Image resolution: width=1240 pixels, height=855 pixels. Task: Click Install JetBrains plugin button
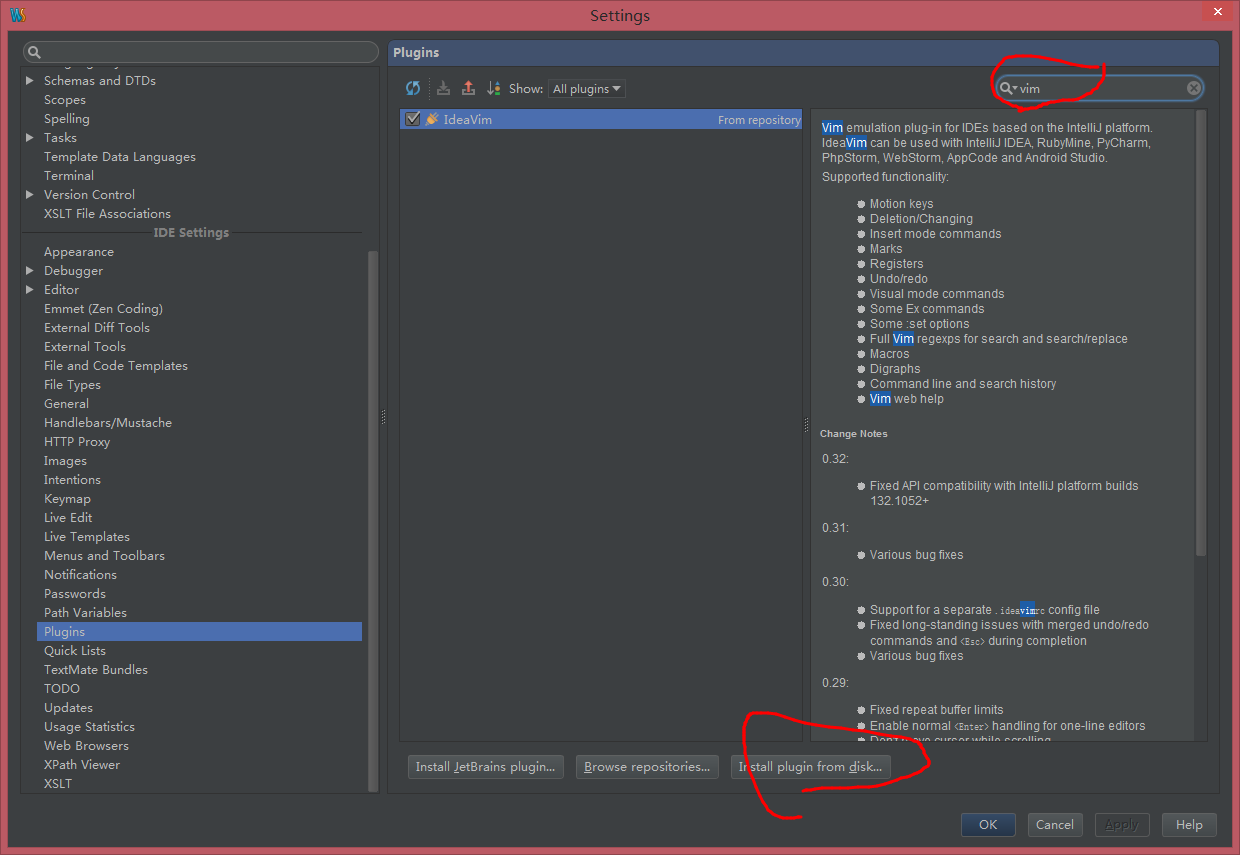point(486,767)
